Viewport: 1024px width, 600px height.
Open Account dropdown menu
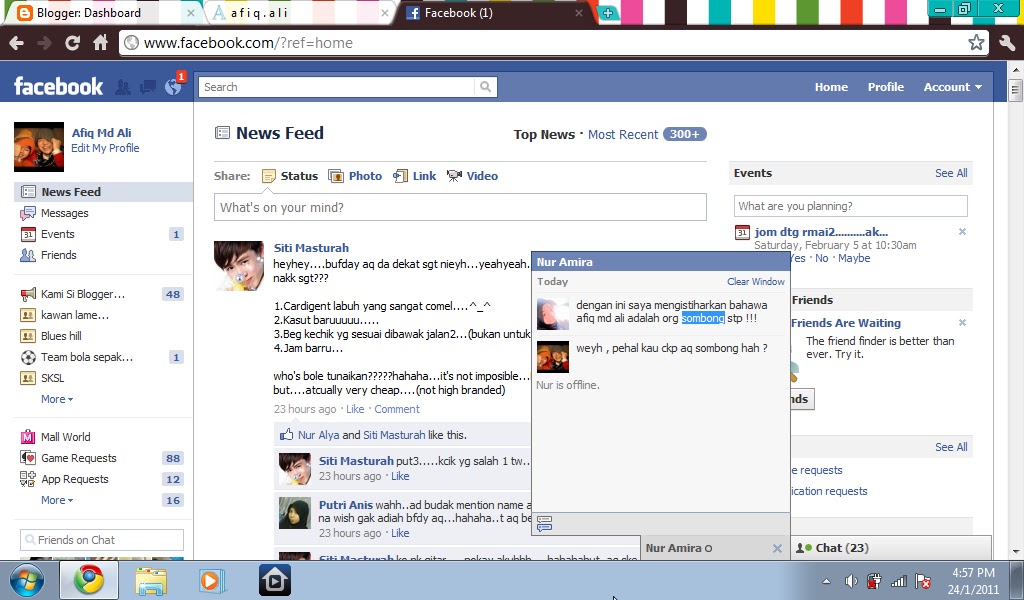[x=952, y=87]
